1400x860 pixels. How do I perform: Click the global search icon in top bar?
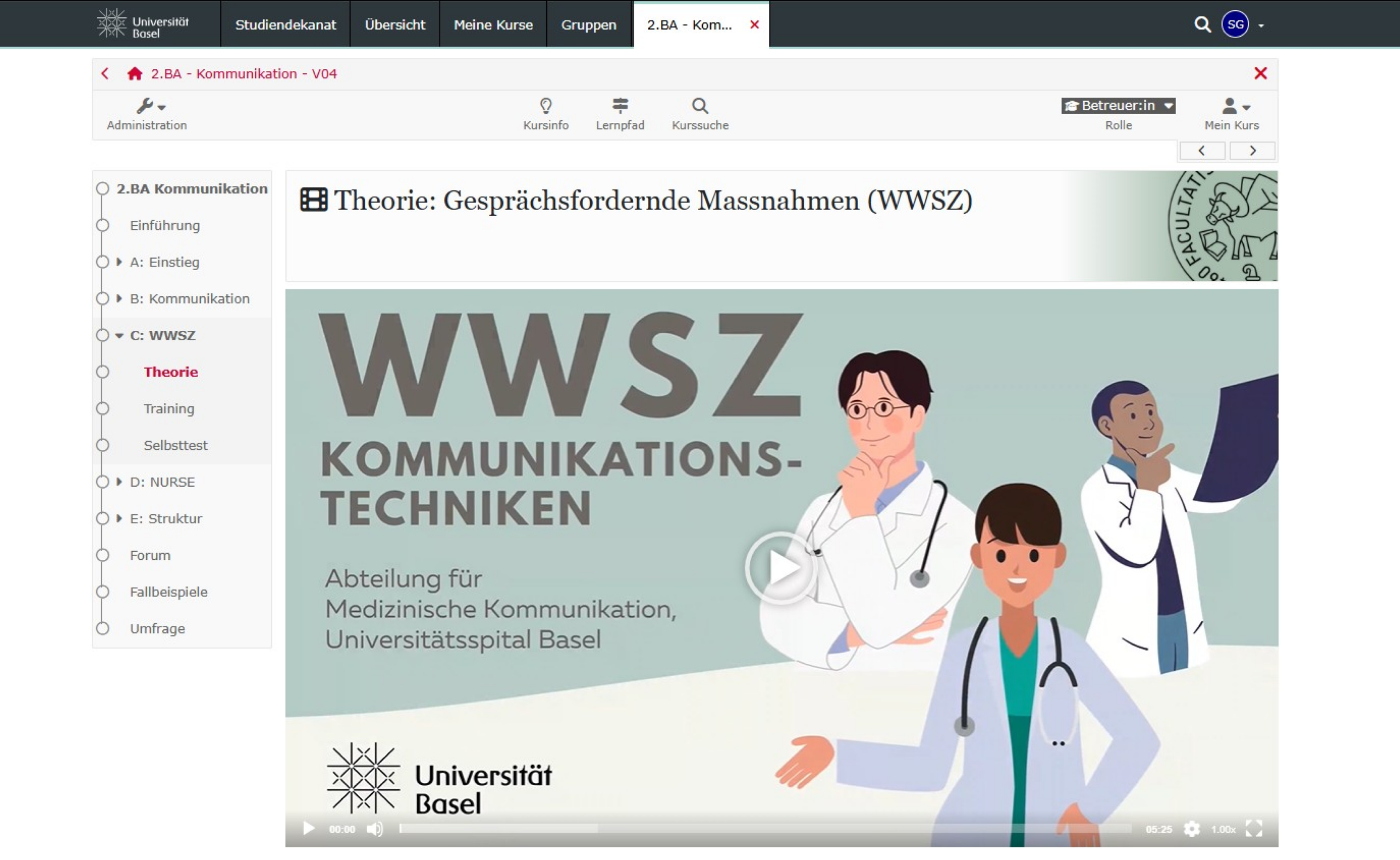pyautogui.click(x=1202, y=25)
